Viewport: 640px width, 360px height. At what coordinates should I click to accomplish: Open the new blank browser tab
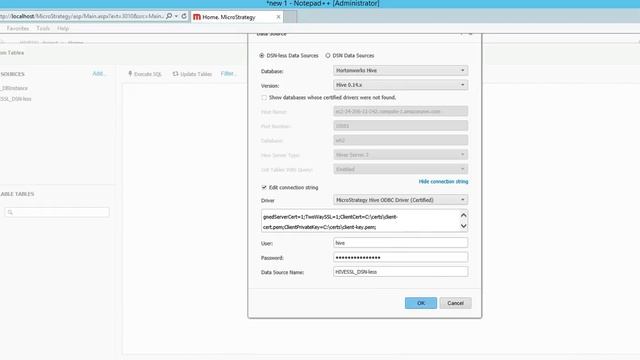tap(290, 17)
